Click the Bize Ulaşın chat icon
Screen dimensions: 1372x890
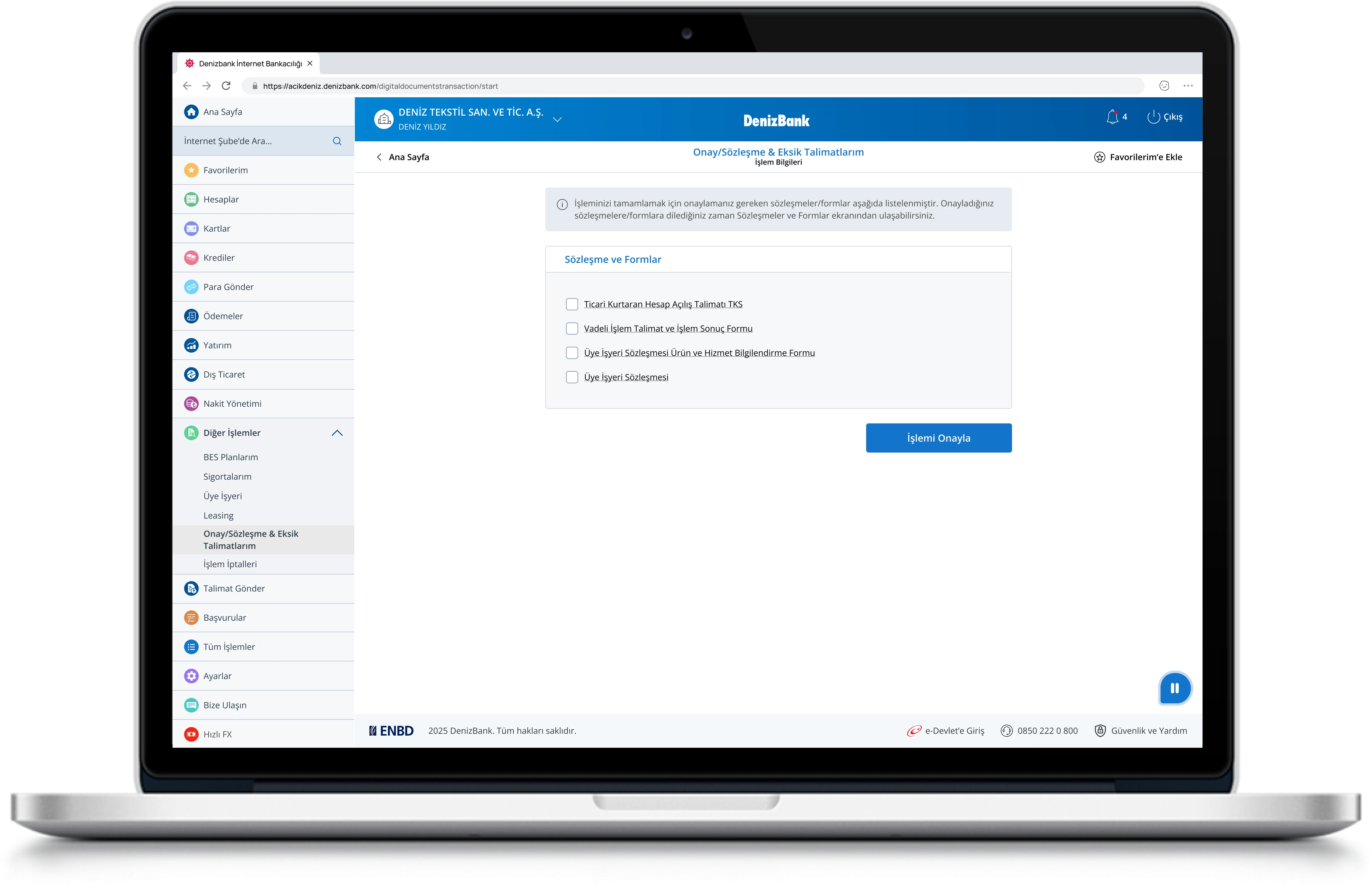[x=191, y=705]
